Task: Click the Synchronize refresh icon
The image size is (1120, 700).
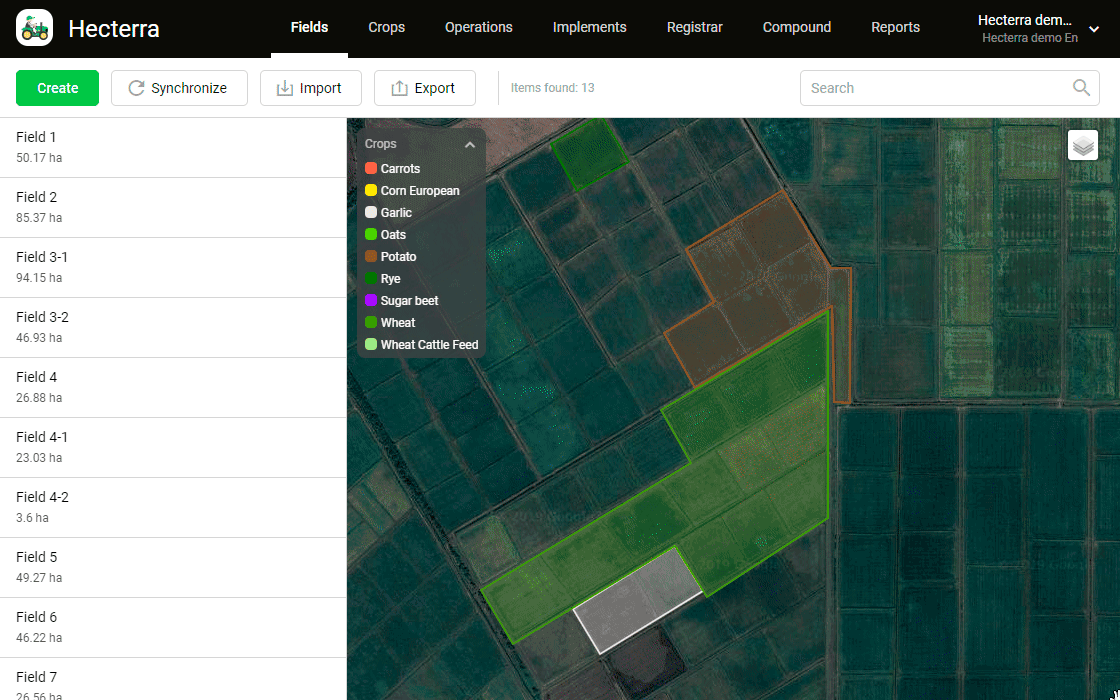Action: (x=137, y=88)
